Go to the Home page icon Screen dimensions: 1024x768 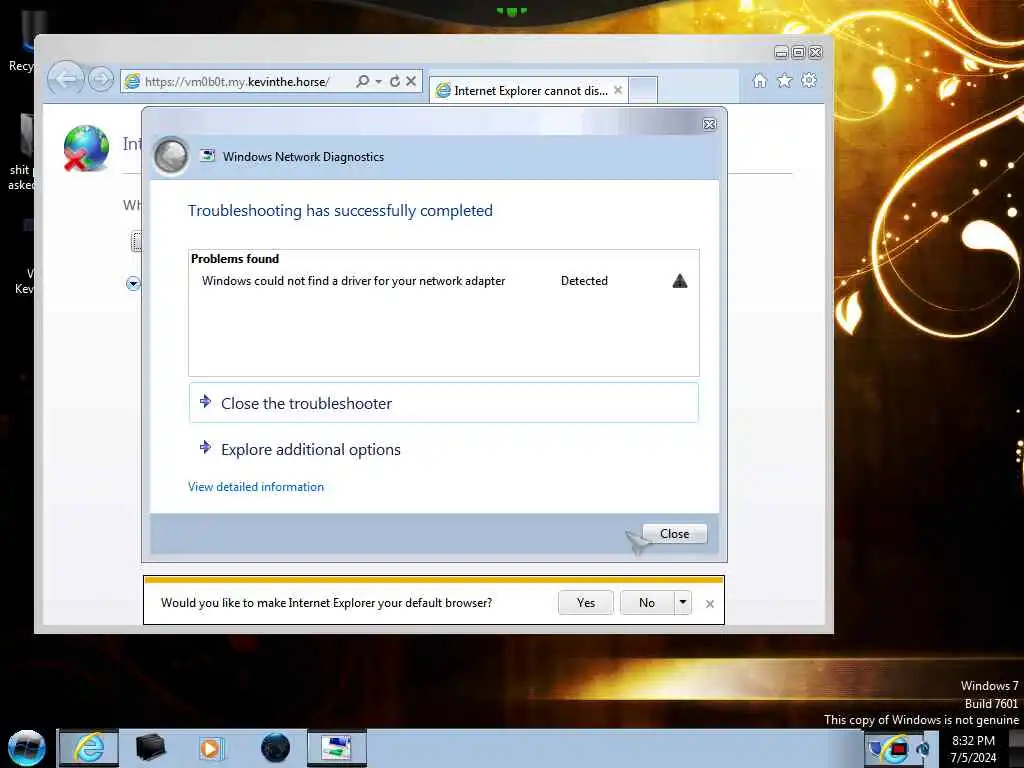click(x=760, y=81)
